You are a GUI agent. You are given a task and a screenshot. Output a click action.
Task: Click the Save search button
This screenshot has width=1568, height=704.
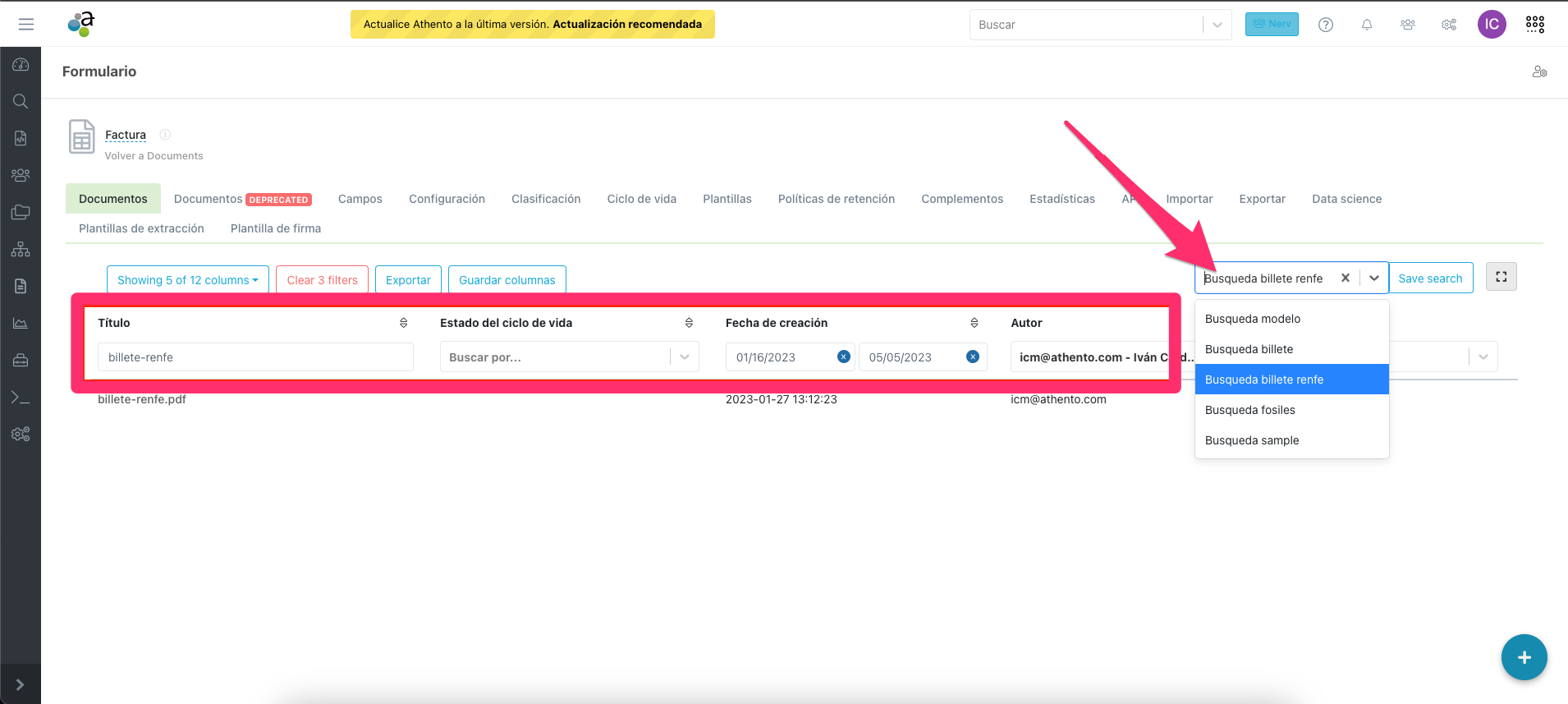click(x=1430, y=278)
